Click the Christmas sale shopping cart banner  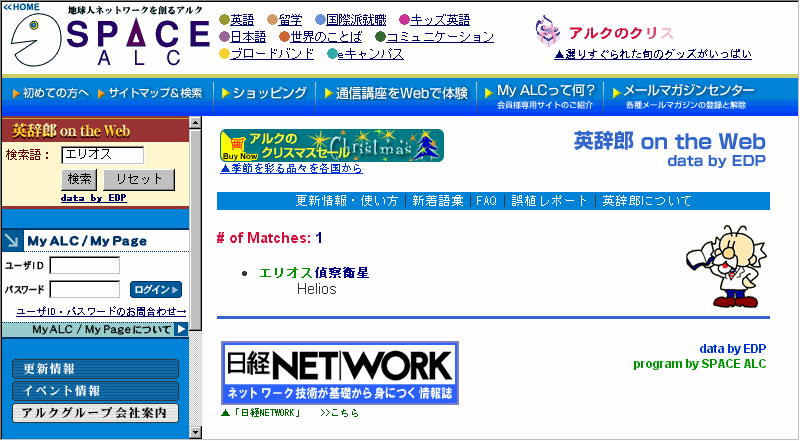(x=331, y=145)
